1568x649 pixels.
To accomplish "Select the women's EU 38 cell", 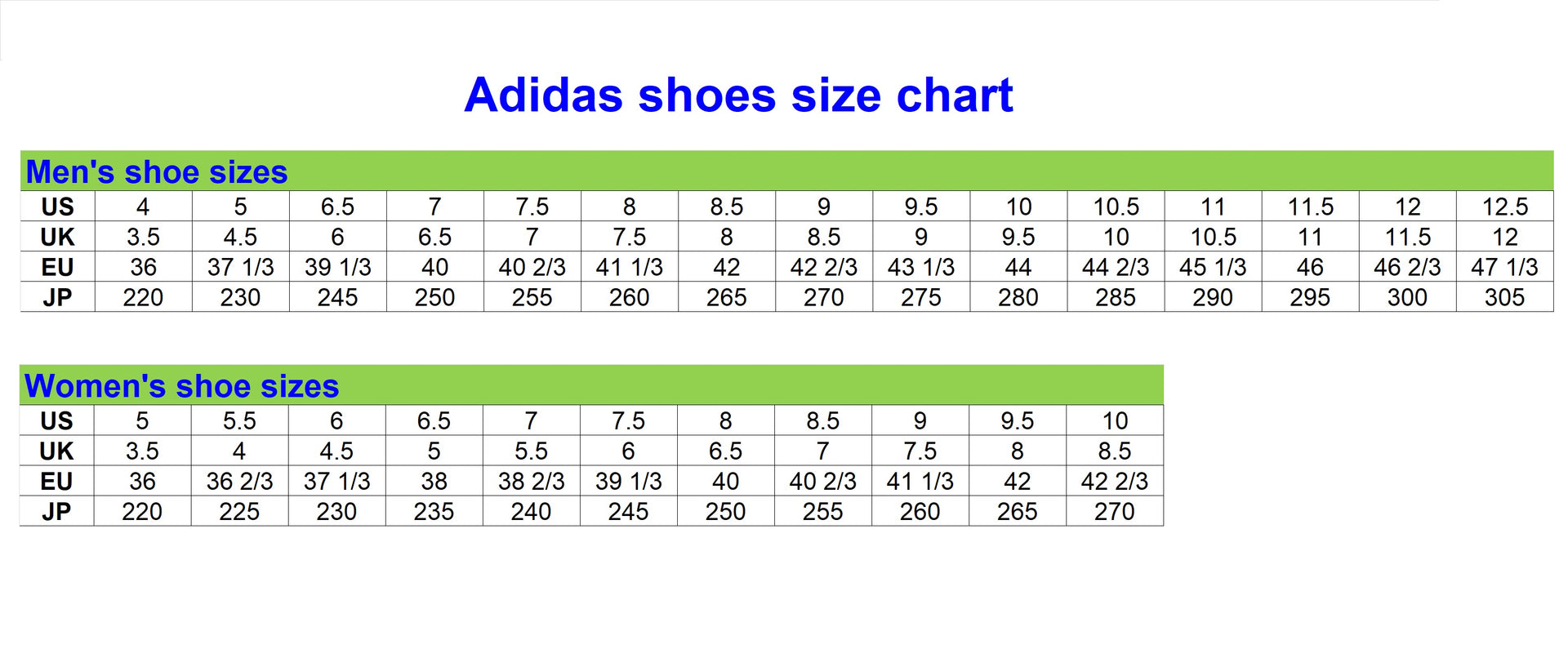I will pyautogui.click(x=434, y=481).
